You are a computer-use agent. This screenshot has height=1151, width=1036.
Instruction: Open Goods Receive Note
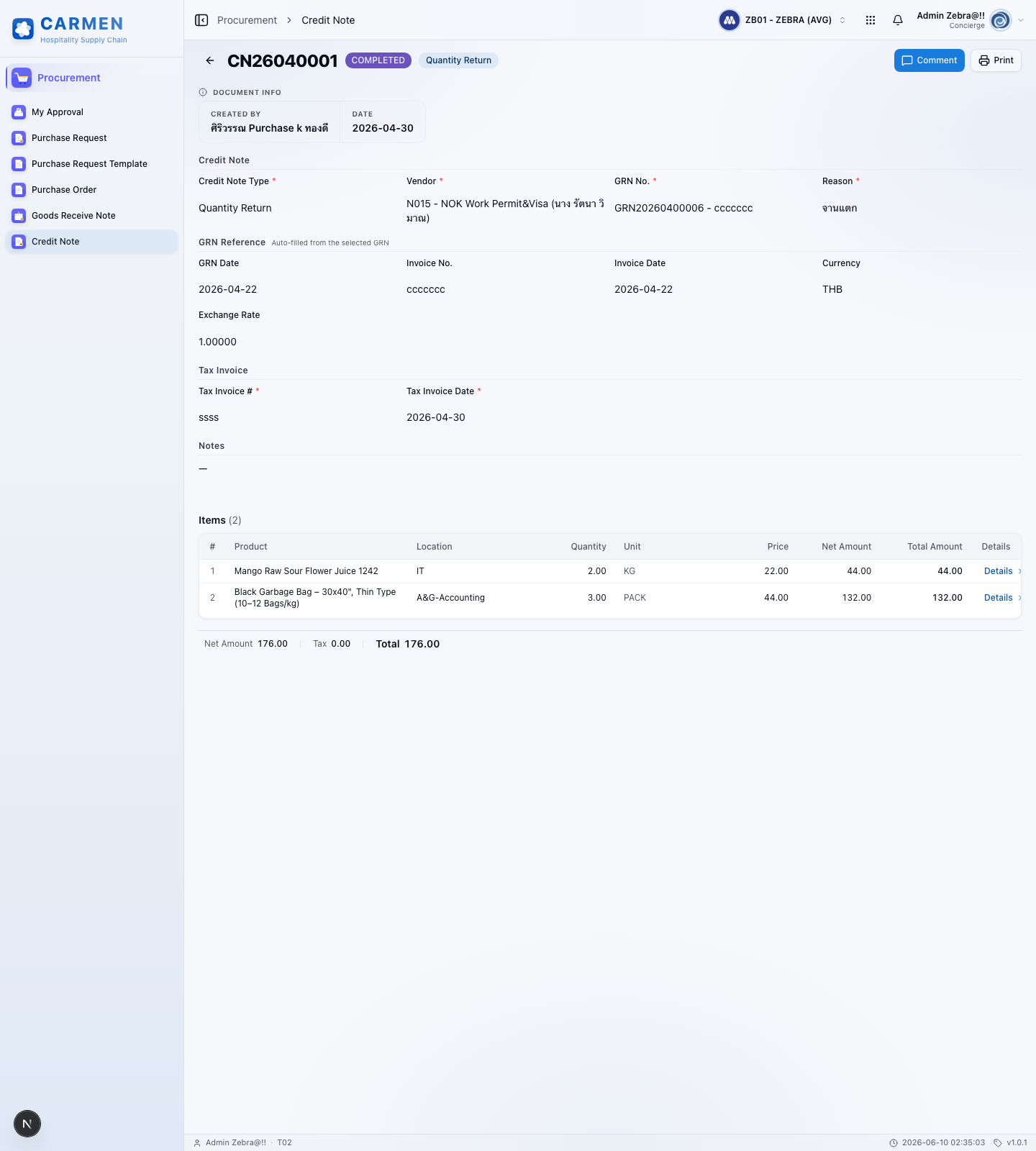pyautogui.click(x=92, y=216)
